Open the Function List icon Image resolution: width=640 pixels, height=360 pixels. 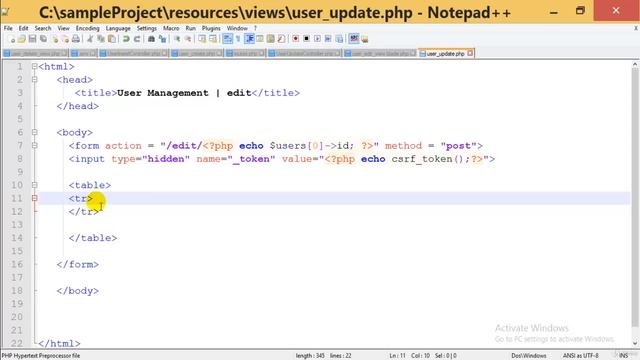point(280,39)
